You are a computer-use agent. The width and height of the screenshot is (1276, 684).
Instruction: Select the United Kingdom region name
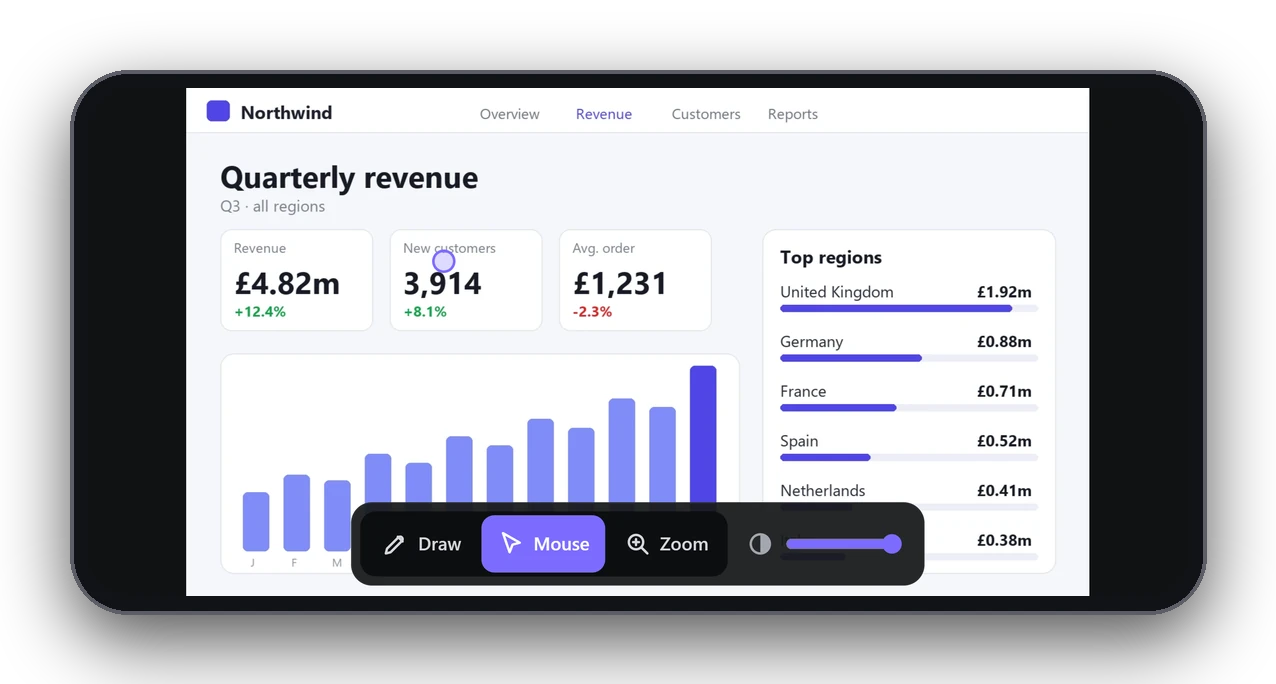coord(837,292)
